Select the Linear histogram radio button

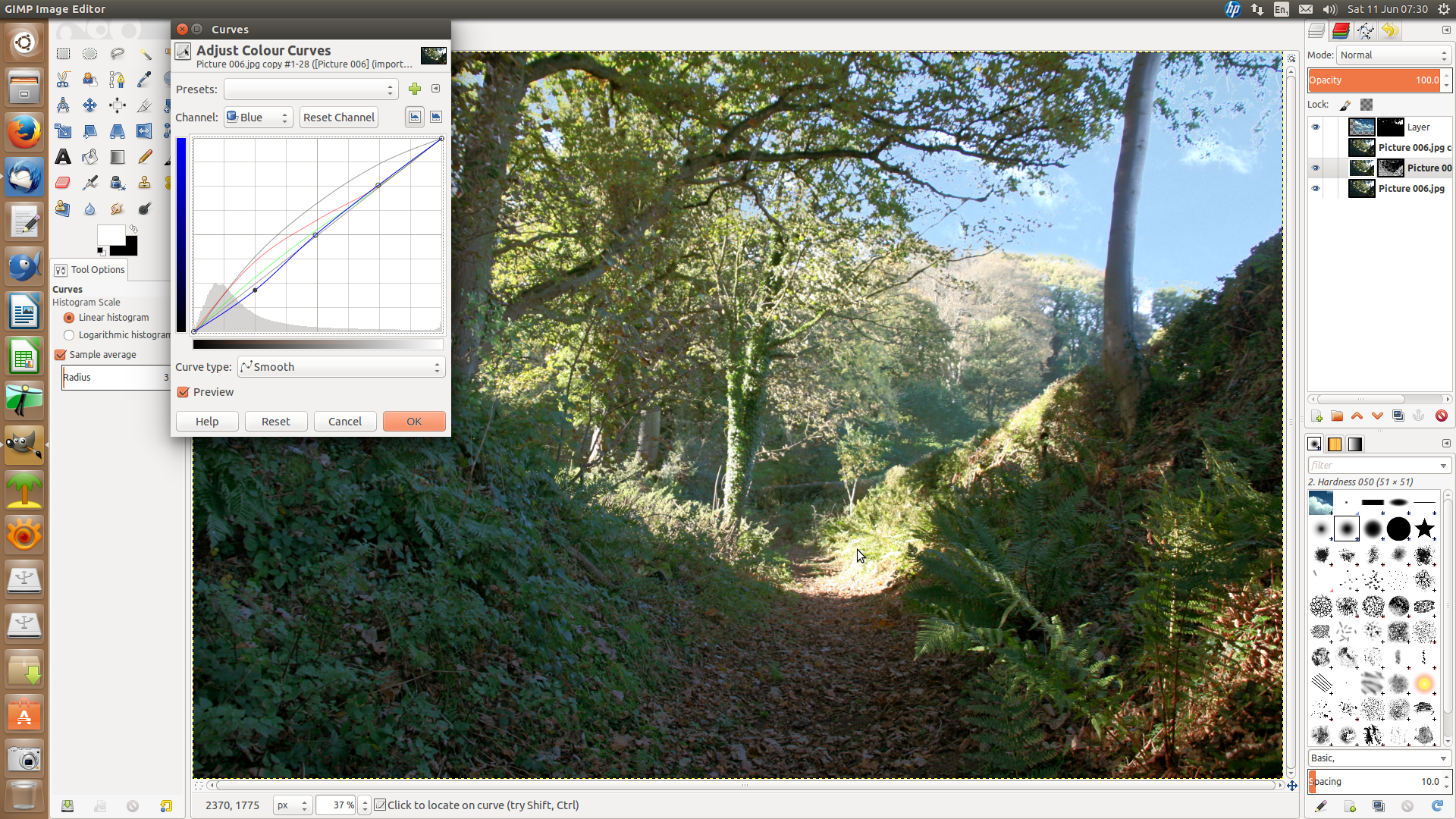coord(69,318)
